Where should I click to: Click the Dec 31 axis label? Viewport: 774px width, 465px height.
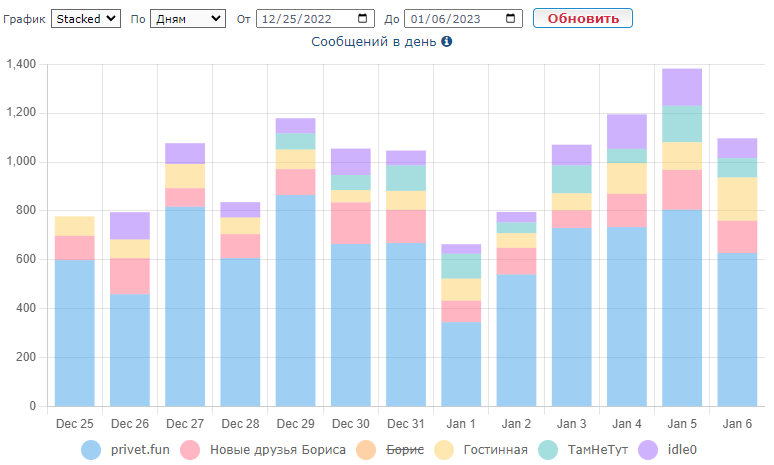coord(406,424)
